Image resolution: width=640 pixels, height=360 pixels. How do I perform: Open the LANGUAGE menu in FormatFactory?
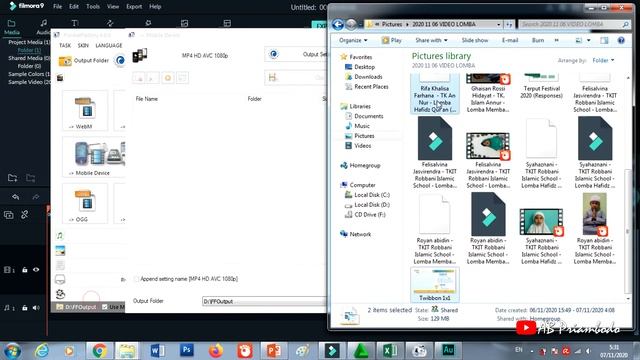point(109,45)
